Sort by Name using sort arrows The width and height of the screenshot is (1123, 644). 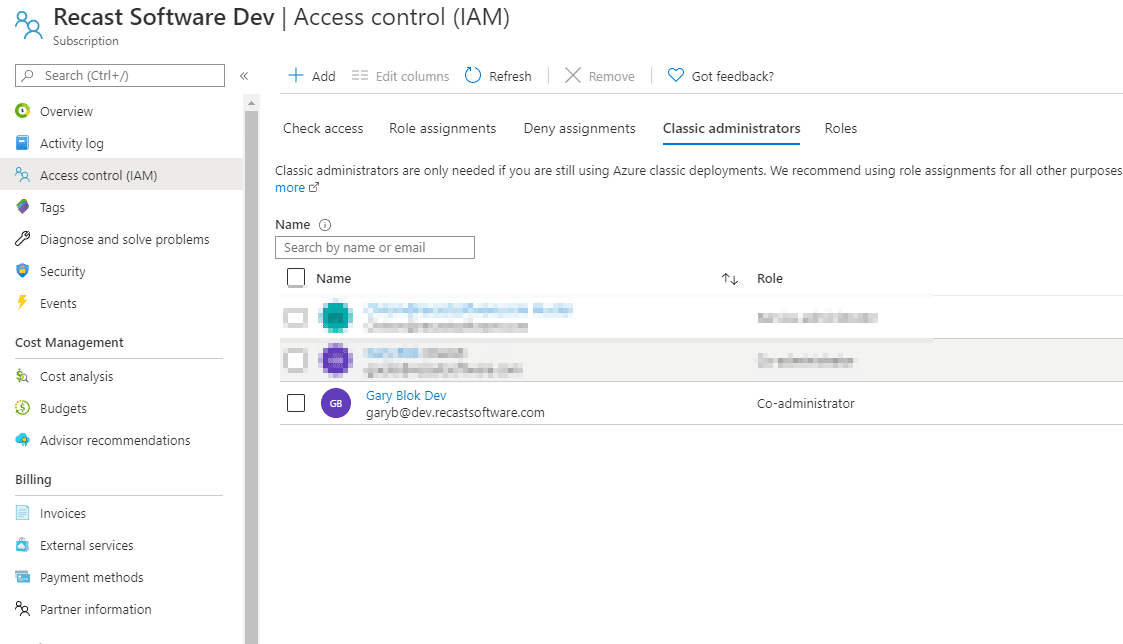coord(729,279)
